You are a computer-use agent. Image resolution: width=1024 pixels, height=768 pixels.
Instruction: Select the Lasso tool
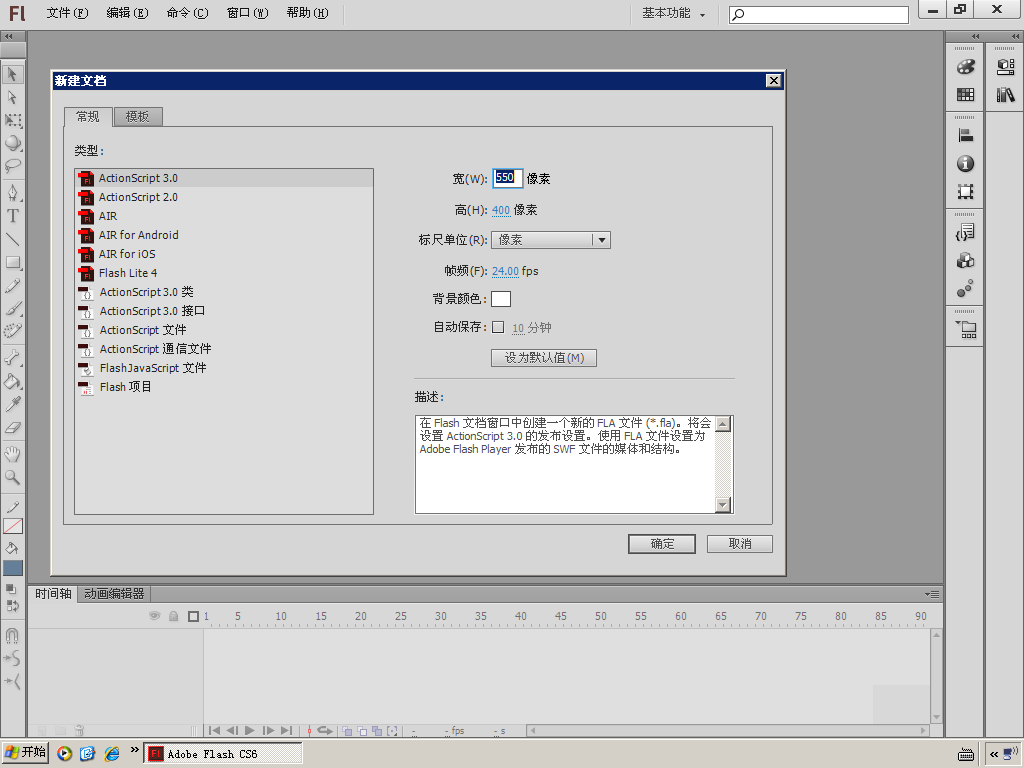pyautogui.click(x=12, y=166)
